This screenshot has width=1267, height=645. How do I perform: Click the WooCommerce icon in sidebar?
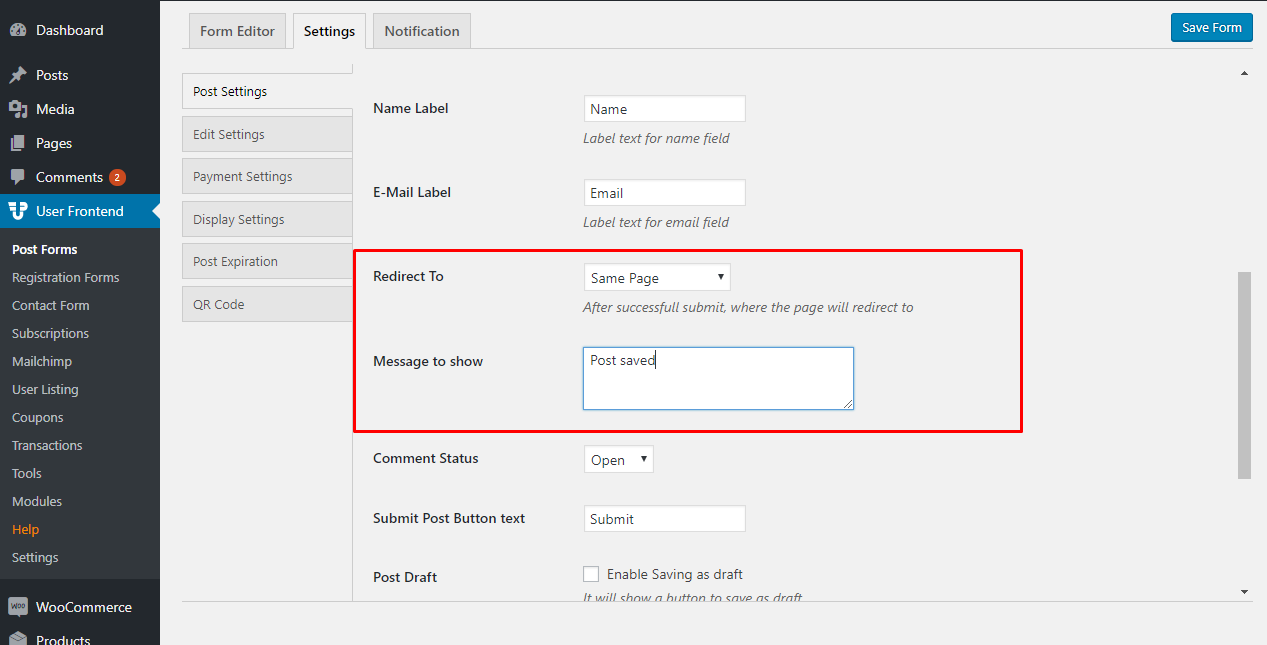pos(18,607)
